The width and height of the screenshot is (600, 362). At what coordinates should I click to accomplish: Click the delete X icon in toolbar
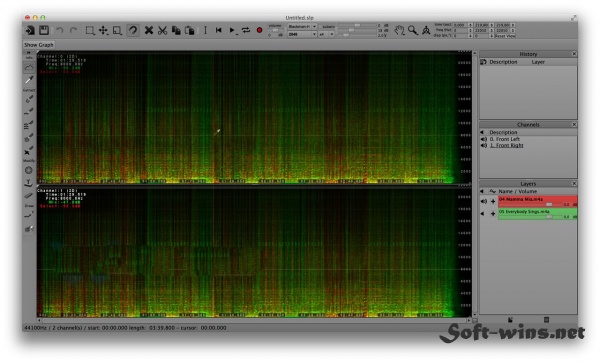tap(149, 30)
